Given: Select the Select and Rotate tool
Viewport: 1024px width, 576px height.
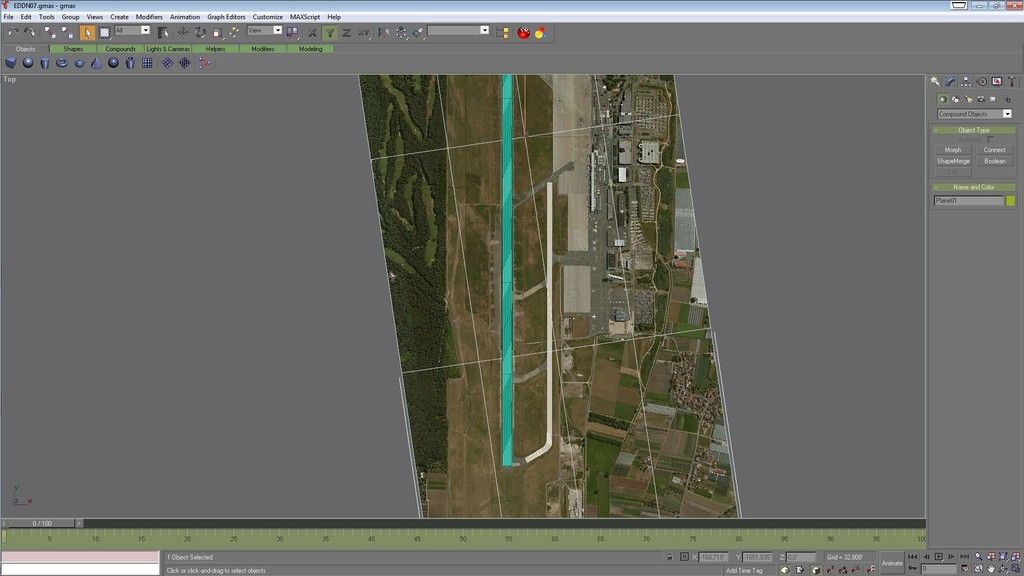Looking at the screenshot, I should click(x=200, y=31).
